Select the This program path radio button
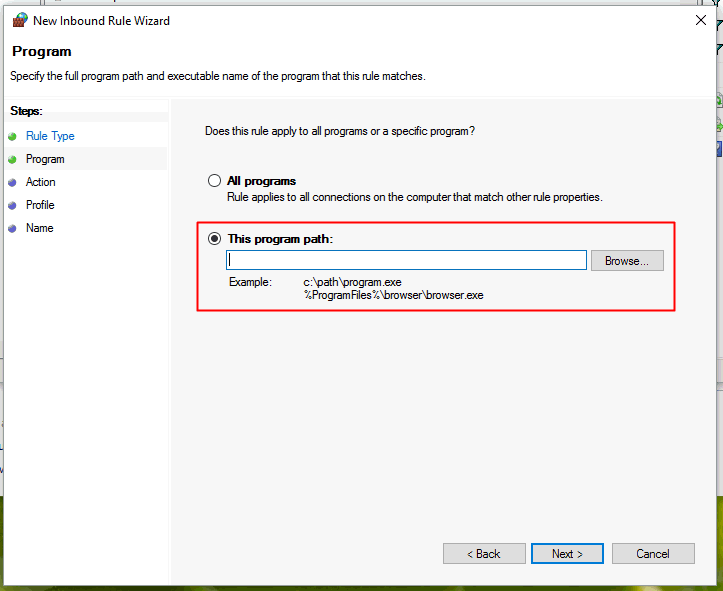Image resolution: width=723 pixels, height=591 pixels. [x=214, y=238]
